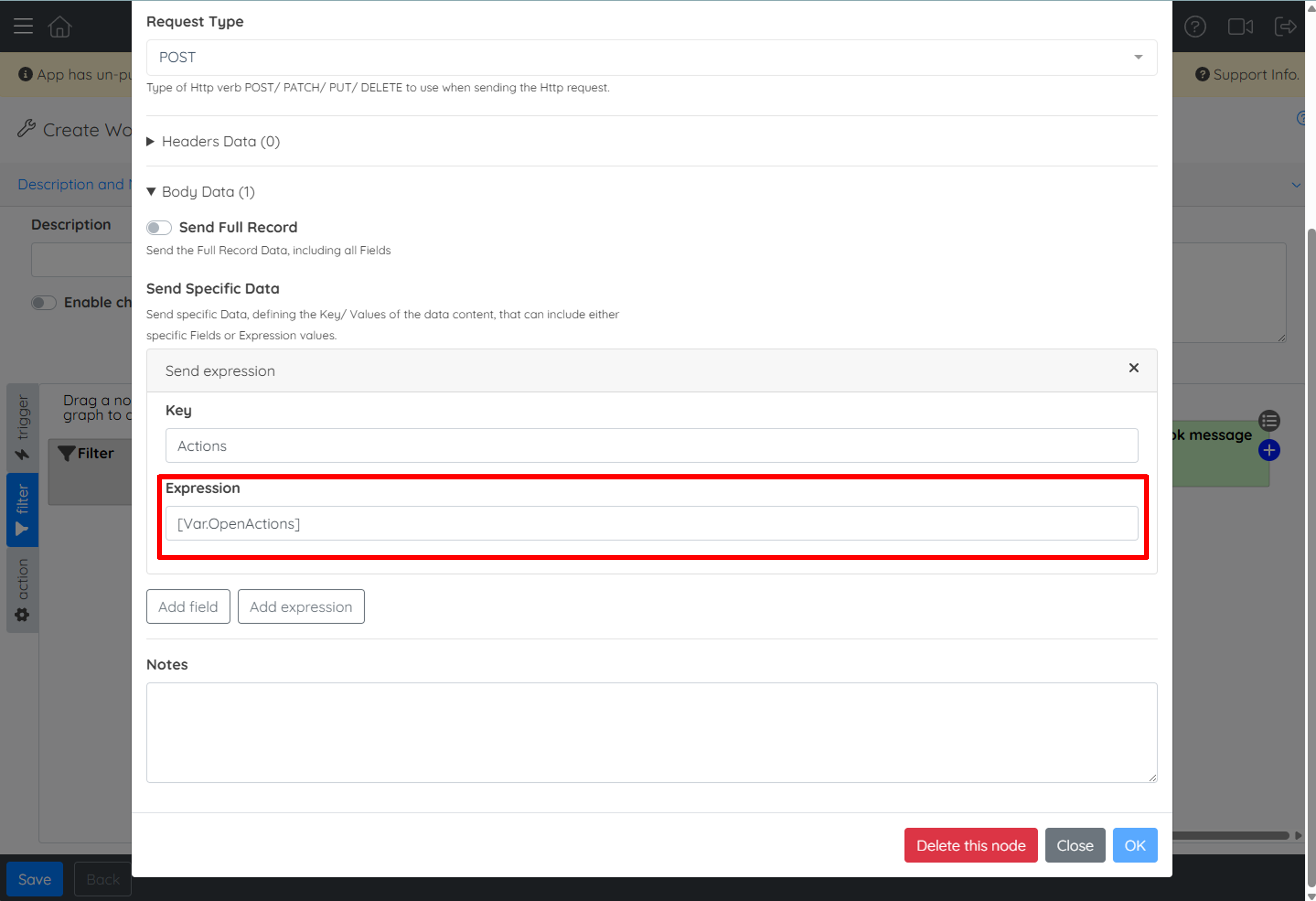
Task: Open the Request Type POST dropdown
Action: (x=651, y=57)
